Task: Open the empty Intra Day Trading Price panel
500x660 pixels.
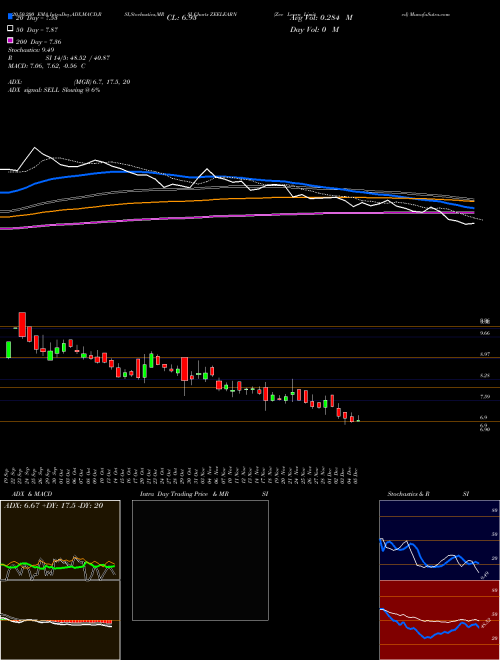Action: [200, 560]
